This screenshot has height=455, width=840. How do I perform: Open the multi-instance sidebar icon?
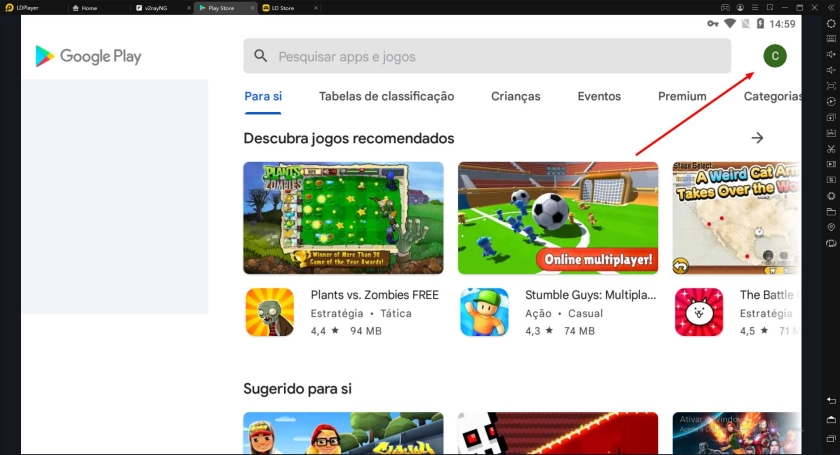[x=831, y=117]
